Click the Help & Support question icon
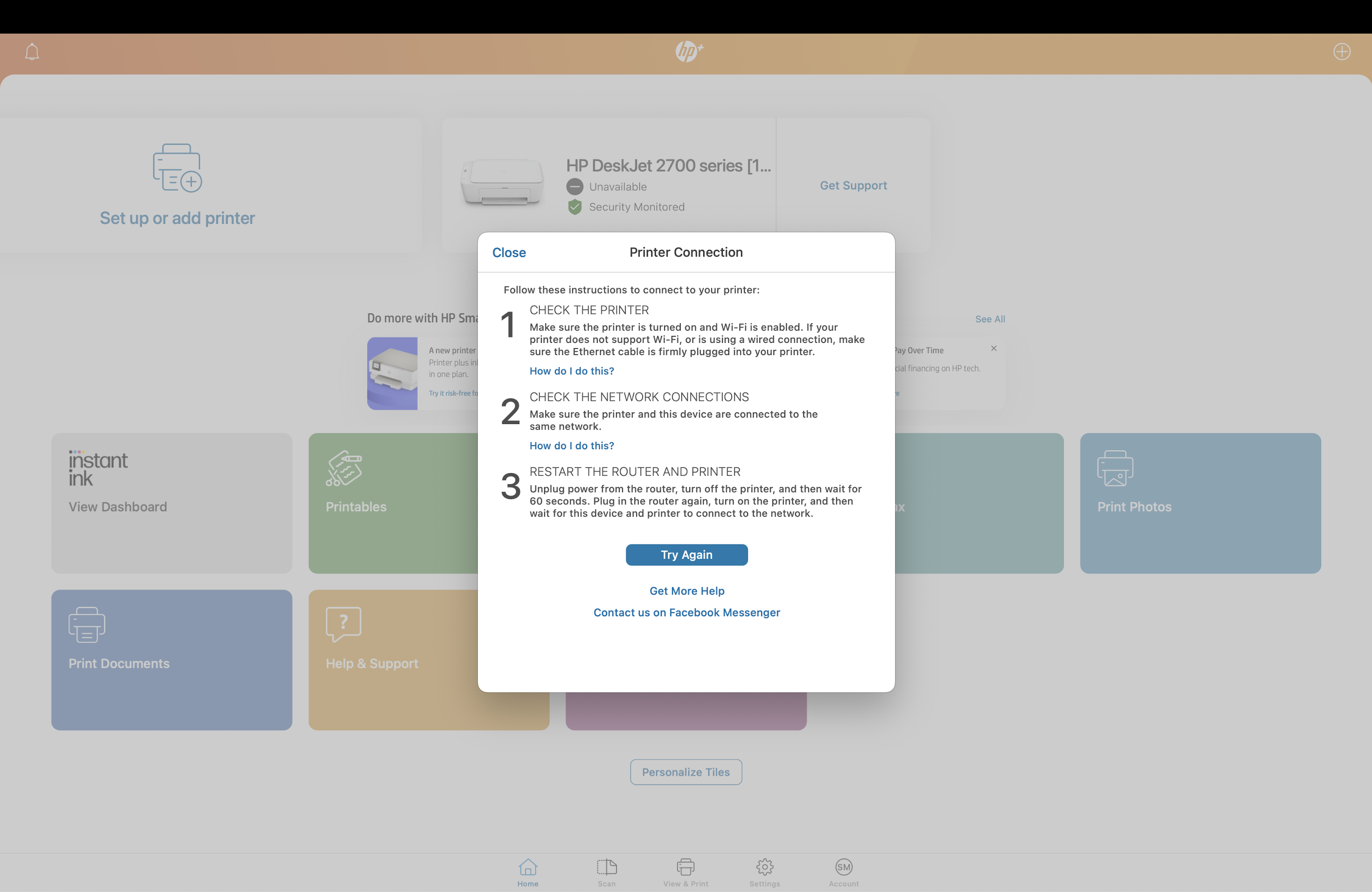The width and height of the screenshot is (1372, 892). coord(343,625)
